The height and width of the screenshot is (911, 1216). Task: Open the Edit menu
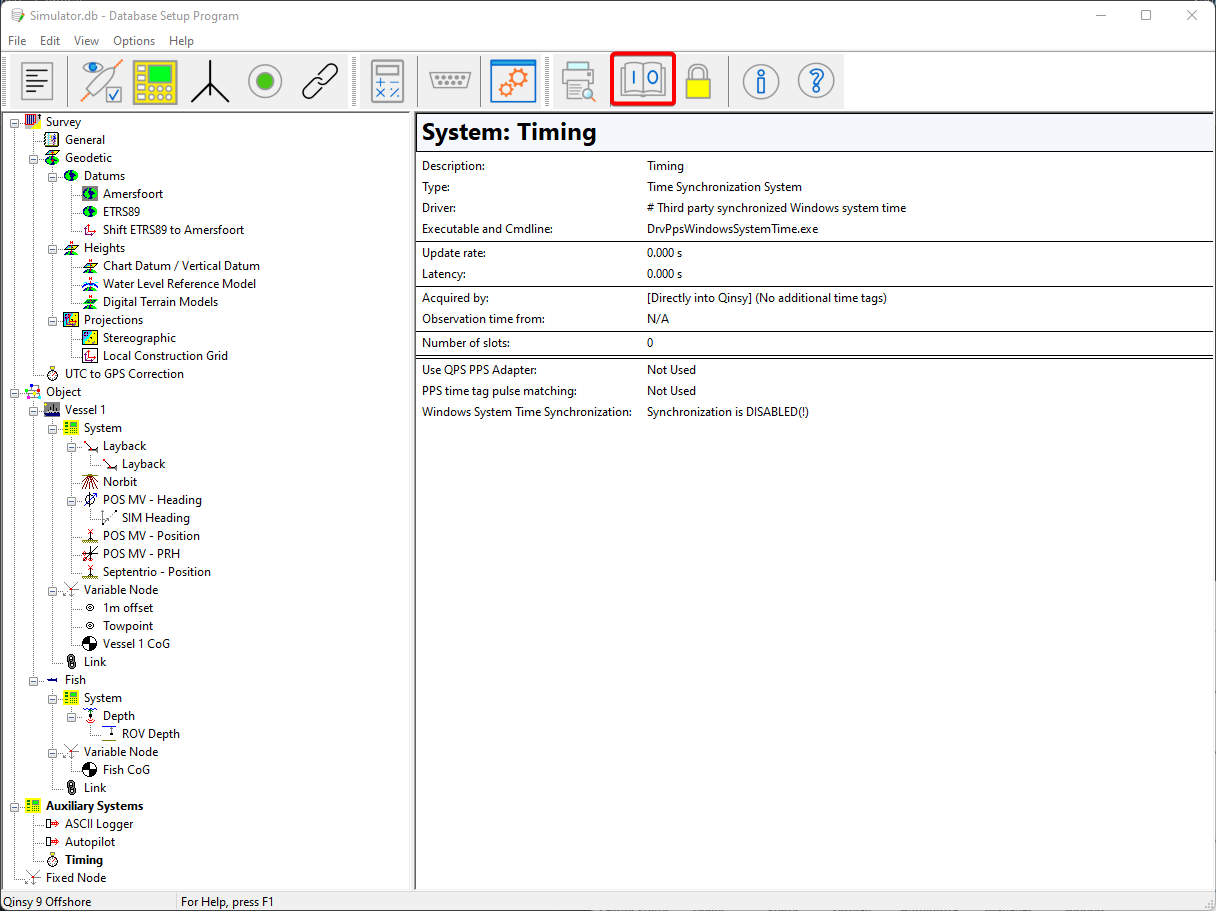tap(50, 41)
